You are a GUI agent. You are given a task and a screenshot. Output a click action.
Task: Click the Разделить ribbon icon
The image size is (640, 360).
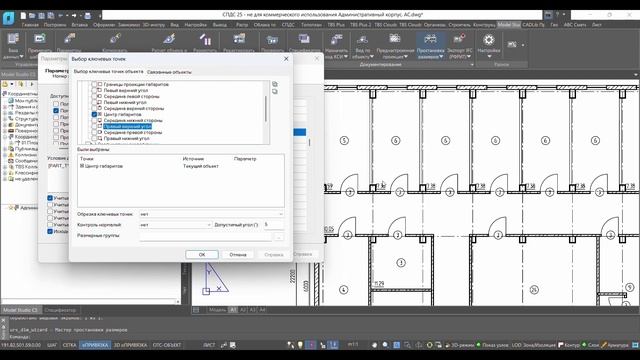205,40
